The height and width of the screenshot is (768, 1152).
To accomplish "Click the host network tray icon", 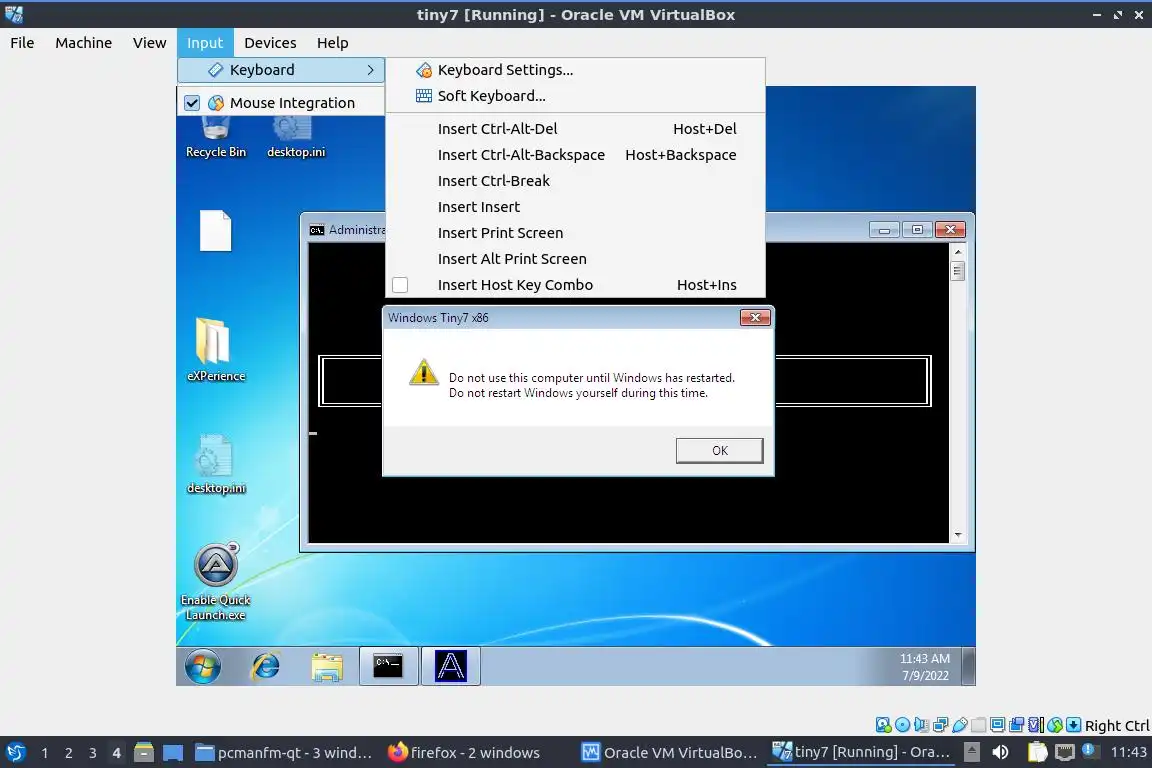I will [1065, 753].
